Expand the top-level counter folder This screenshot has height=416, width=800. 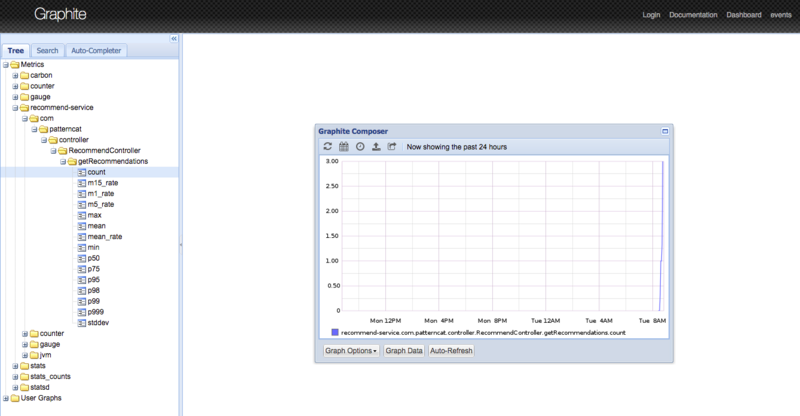coord(15,86)
